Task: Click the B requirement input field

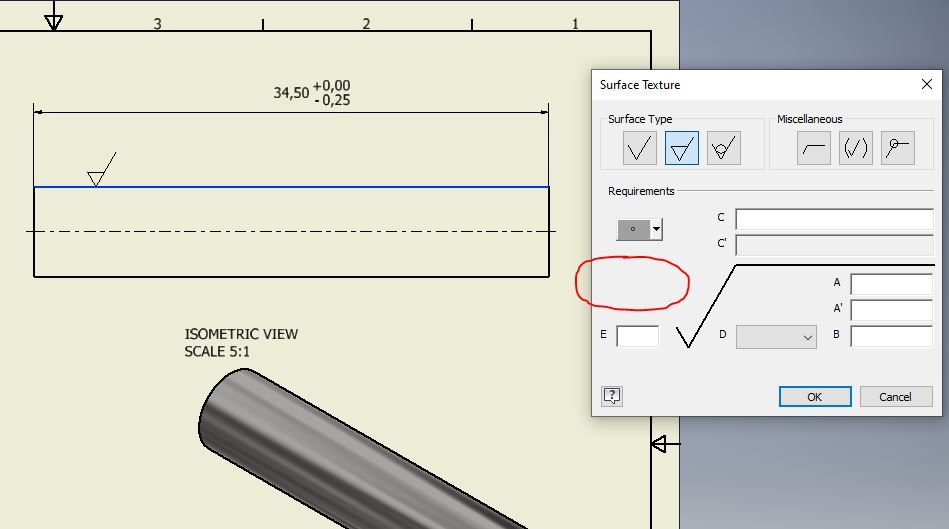Action: (x=892, y=335)
